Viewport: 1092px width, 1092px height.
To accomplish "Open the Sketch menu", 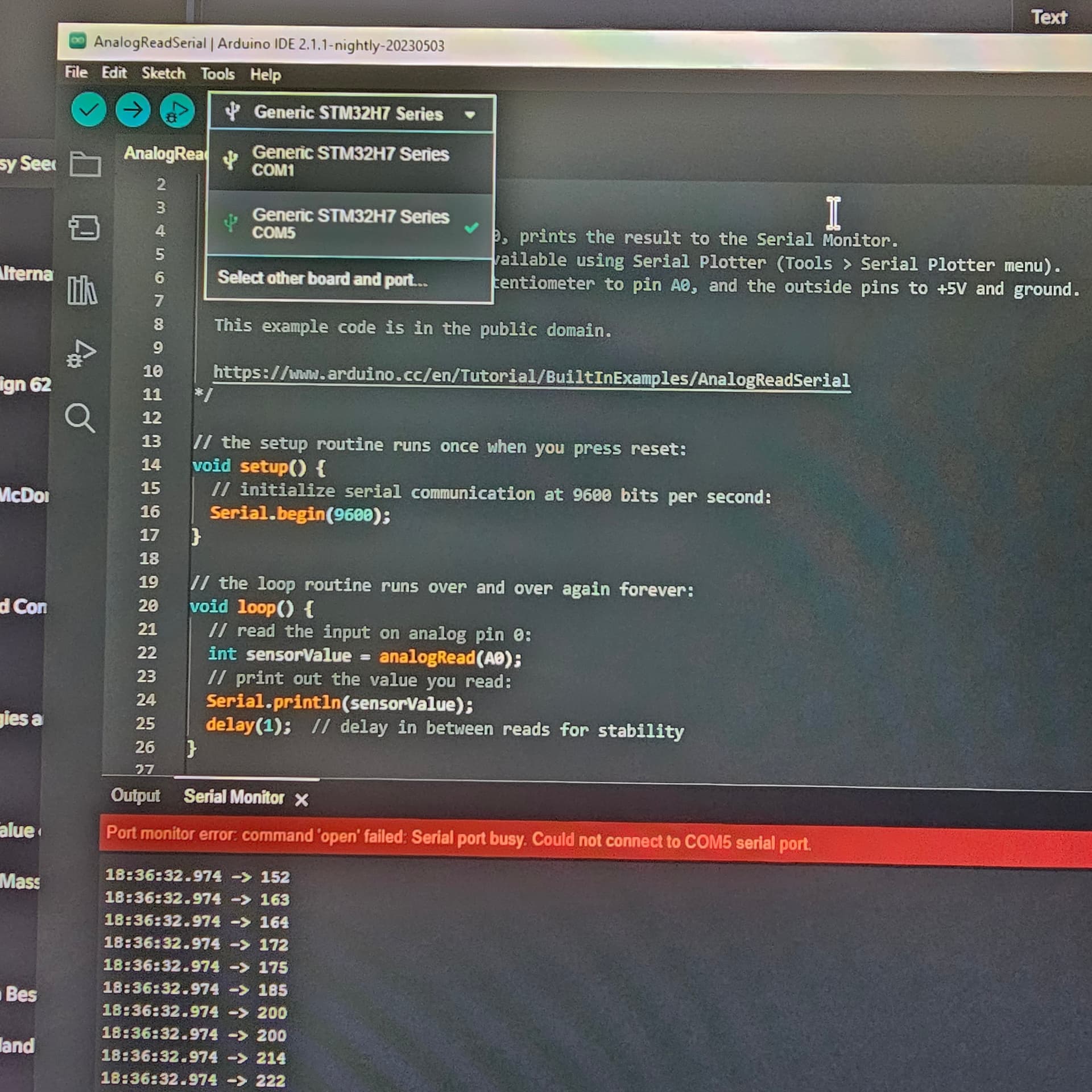I will pos(163,73).
